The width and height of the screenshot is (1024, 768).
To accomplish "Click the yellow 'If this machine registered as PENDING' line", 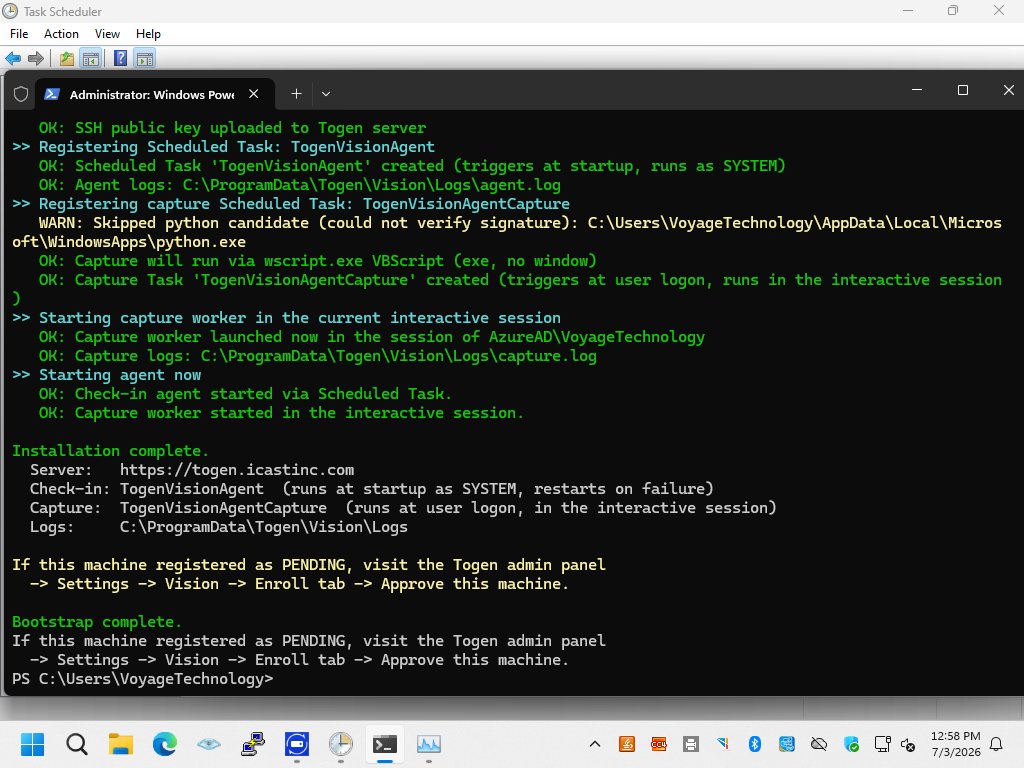I will coord(309,565).
